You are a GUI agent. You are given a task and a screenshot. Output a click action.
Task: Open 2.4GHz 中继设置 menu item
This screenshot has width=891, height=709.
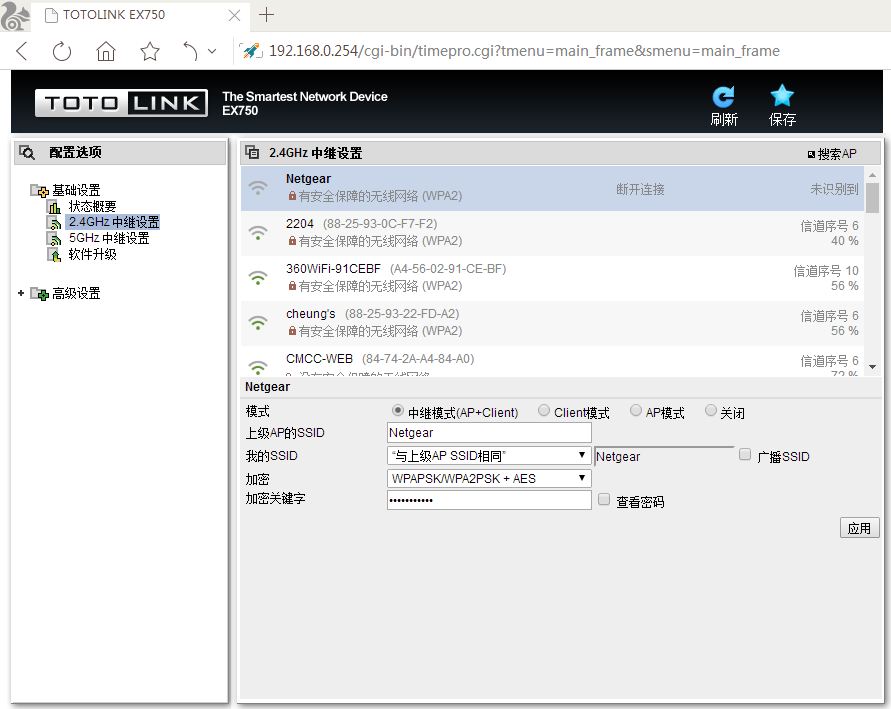[114, 222]
